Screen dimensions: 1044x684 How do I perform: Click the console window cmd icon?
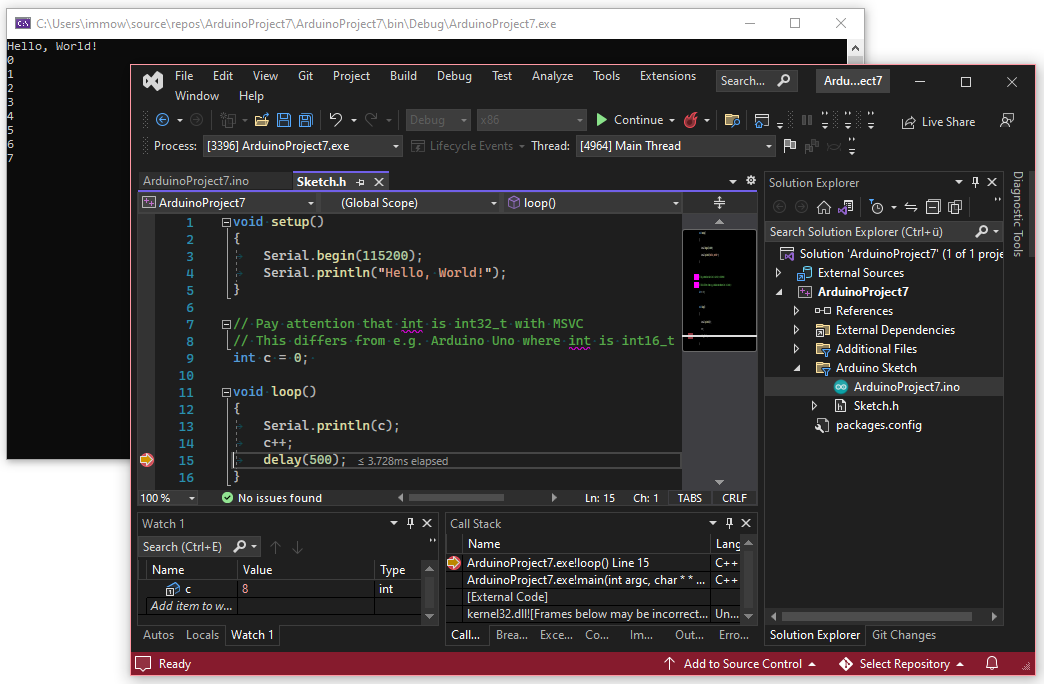tap(23, 23)
